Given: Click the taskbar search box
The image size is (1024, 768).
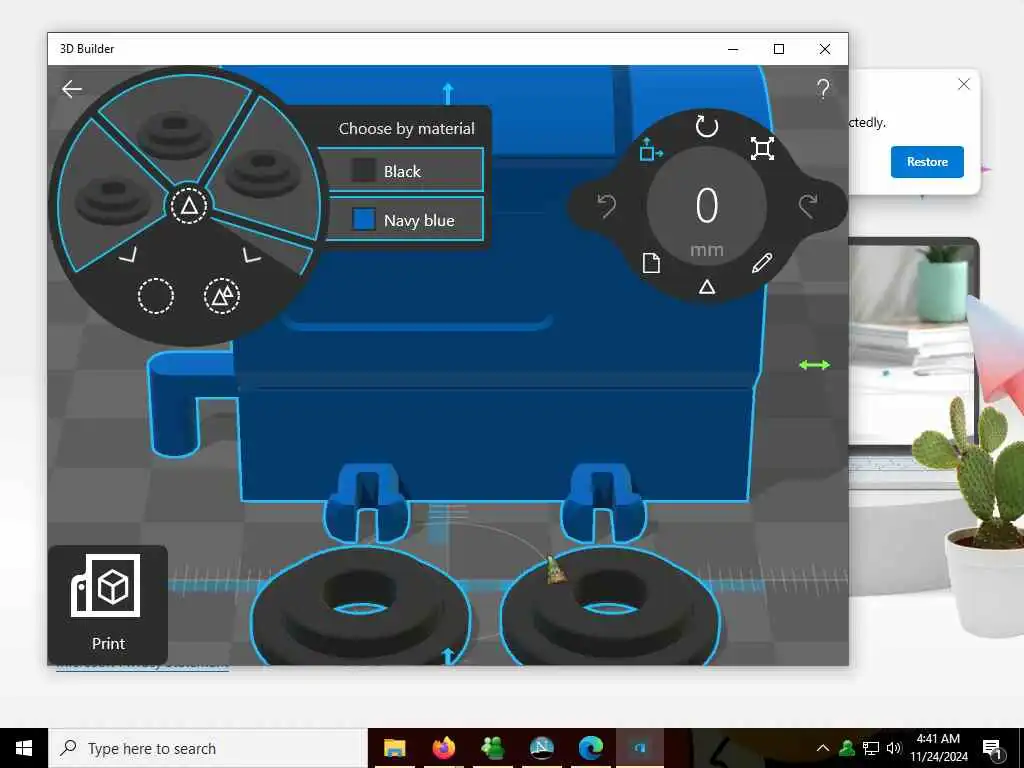Looking at the screenshot, I should click(208, 748).
